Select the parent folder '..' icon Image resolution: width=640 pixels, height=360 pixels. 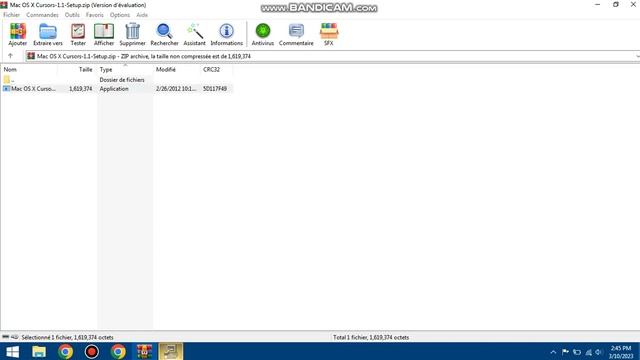(7, 80)
